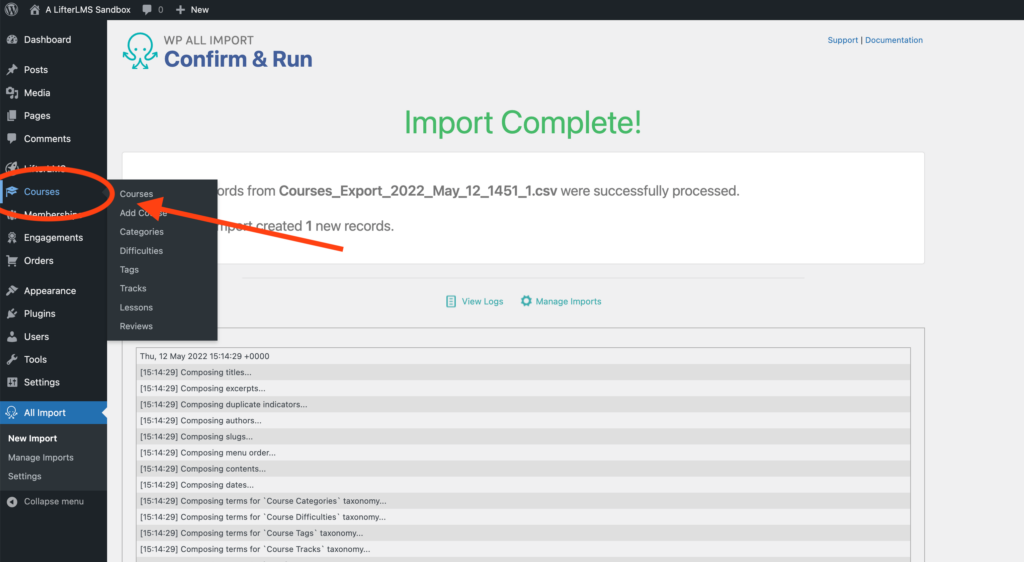Click the Plugins plug icon
This screenshot has height=562, width=1024.
(x=12, y=313)
